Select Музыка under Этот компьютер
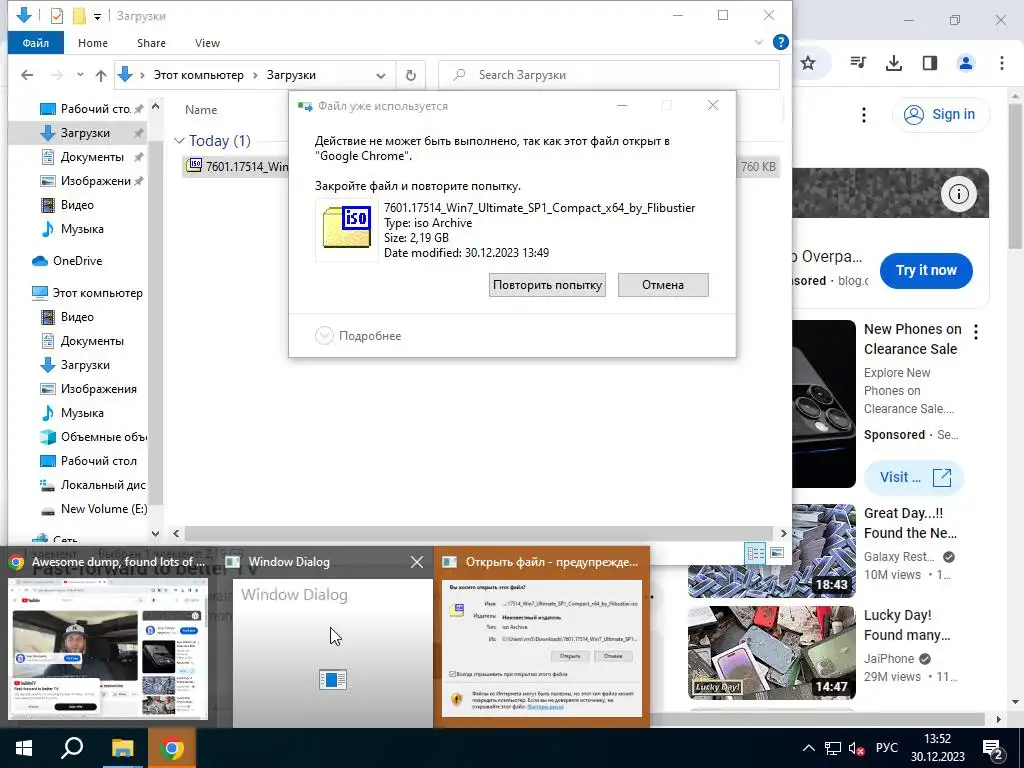Viewport: 1024px width, 768px height. point(73,413)
